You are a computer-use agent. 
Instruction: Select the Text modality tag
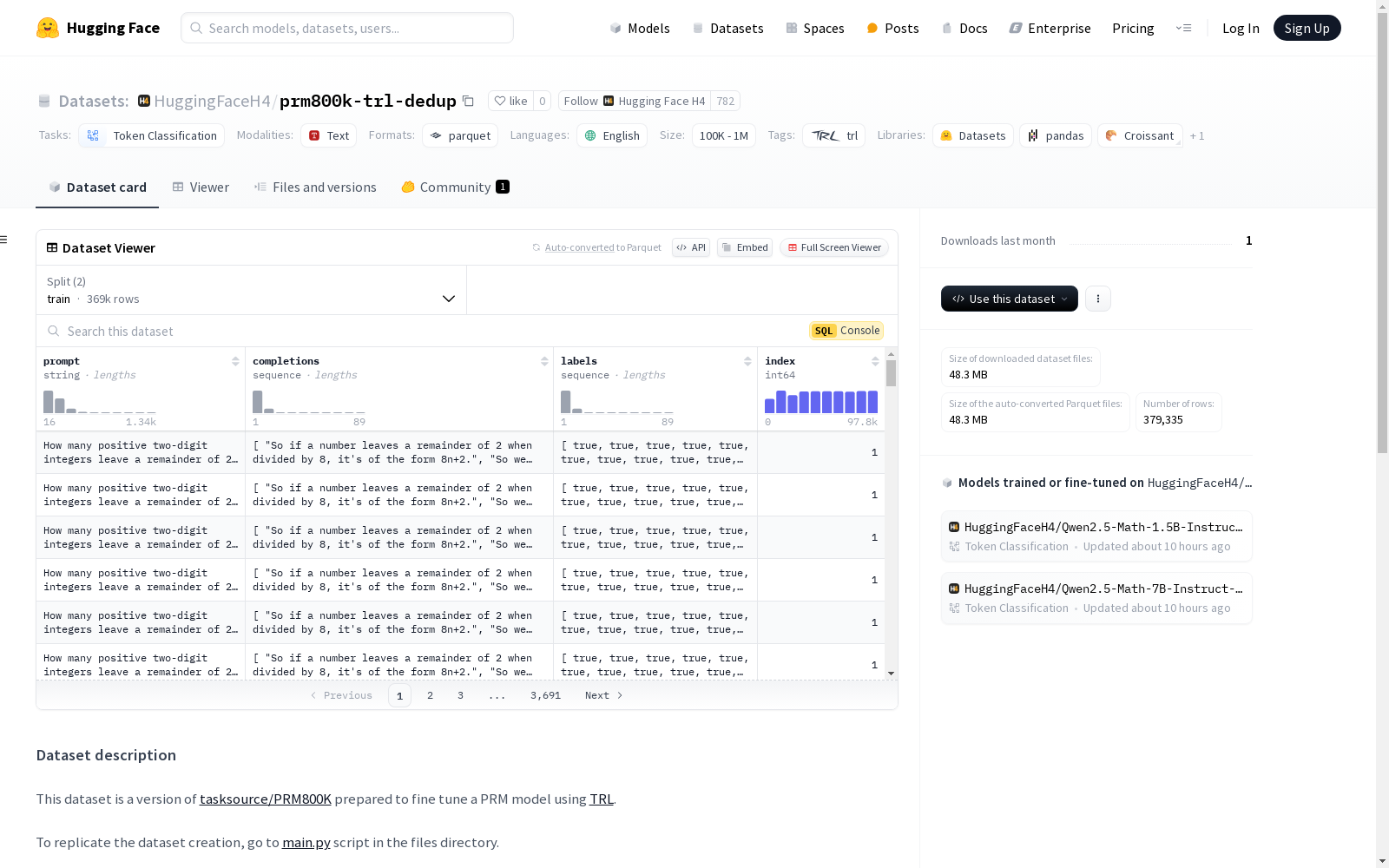pos(328,135)
